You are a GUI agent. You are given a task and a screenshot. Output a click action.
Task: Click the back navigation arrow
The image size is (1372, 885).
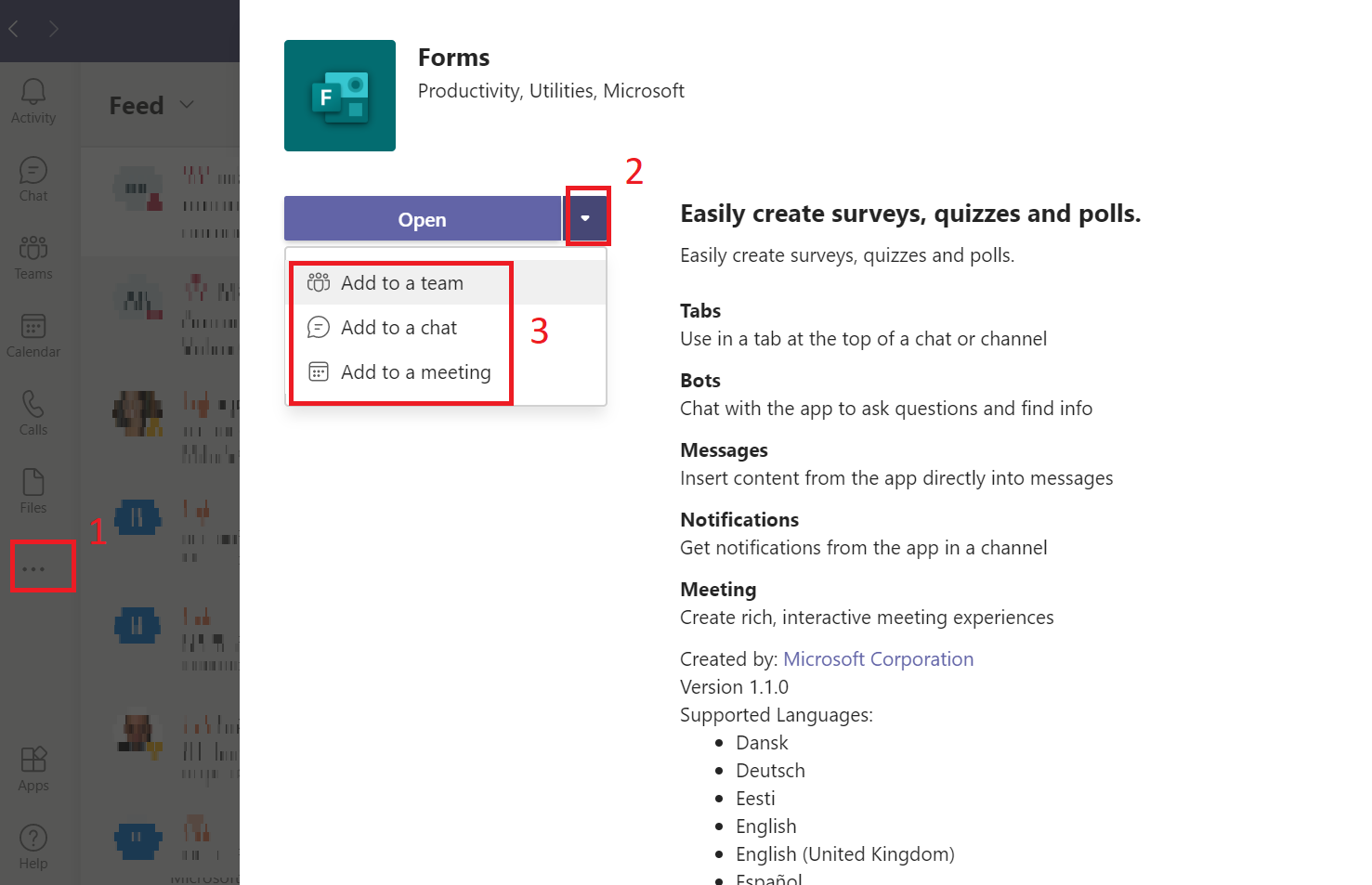pos(14,29)
